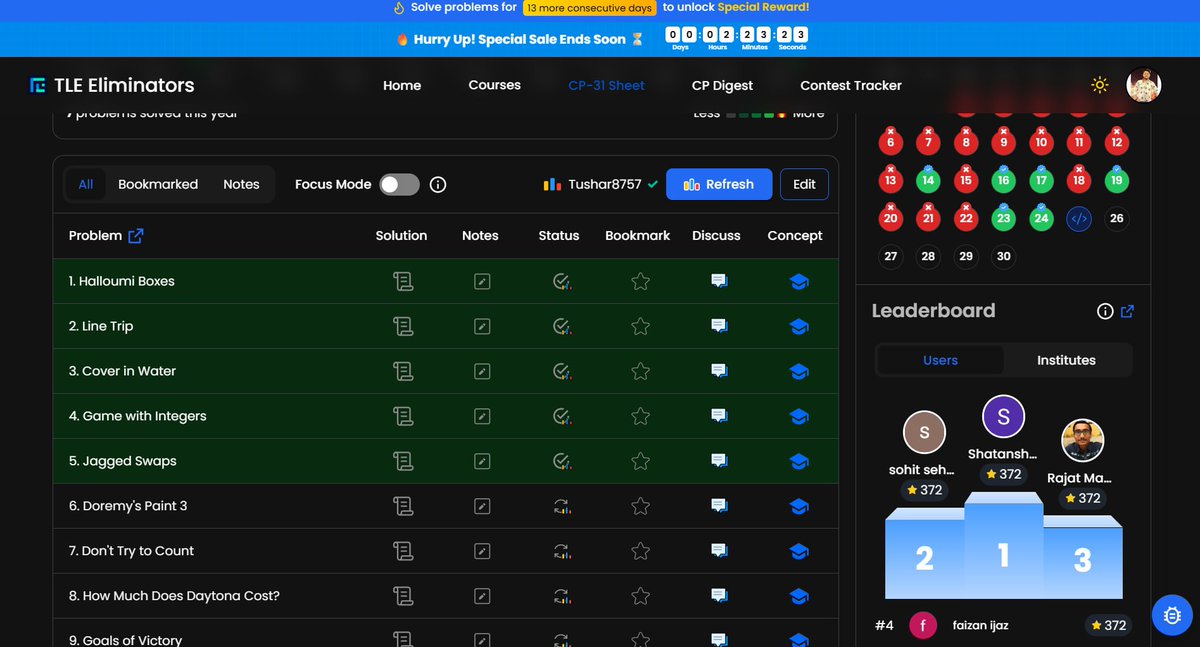Select today's code icon calendar day
Image resolution: width=1200 pixels, height=647 pixels.
coord(1078,218)
